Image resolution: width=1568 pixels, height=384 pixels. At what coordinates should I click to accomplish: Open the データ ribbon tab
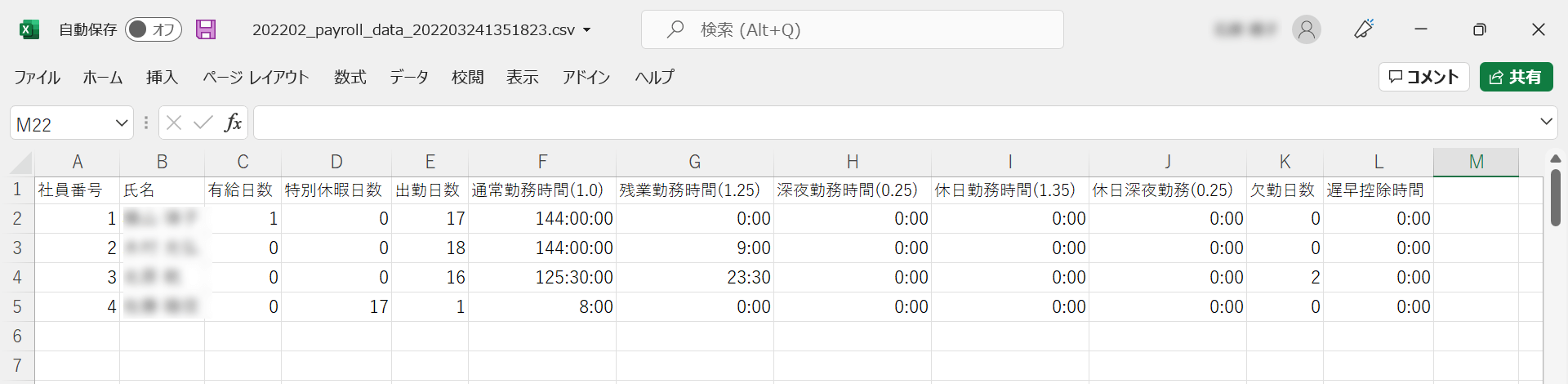(x=408, y=78)
